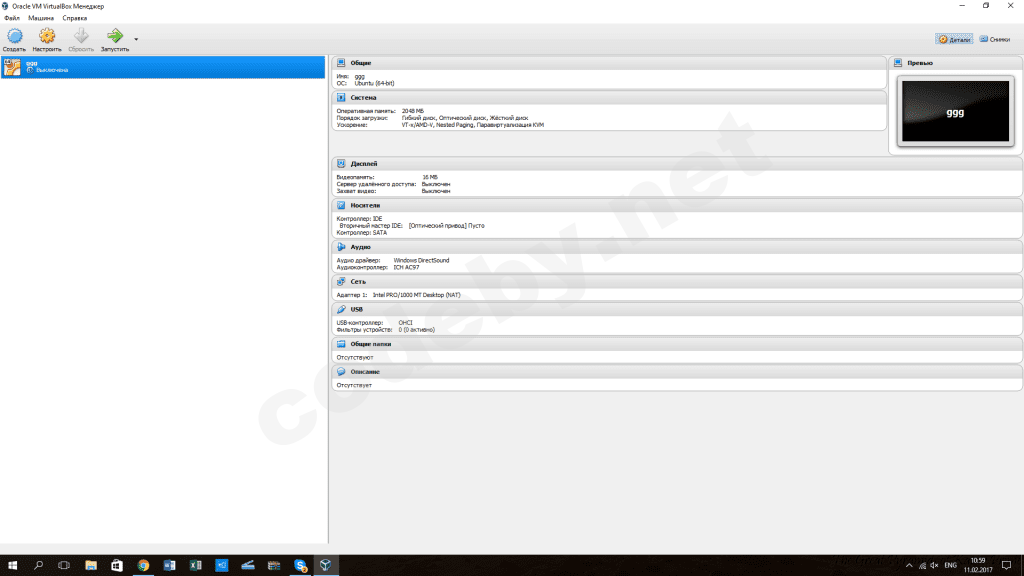
Task: Open Skype from the taskbar
Action: [x=300, y=566]
